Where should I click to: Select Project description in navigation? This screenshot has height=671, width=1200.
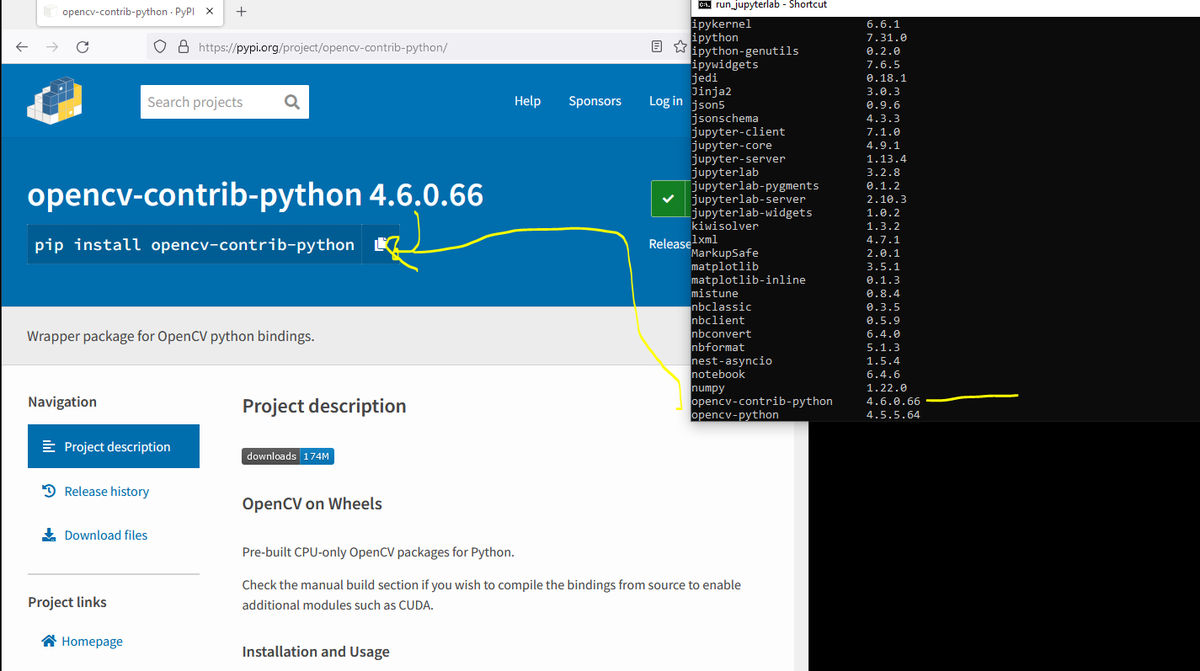tap(113, 446)
